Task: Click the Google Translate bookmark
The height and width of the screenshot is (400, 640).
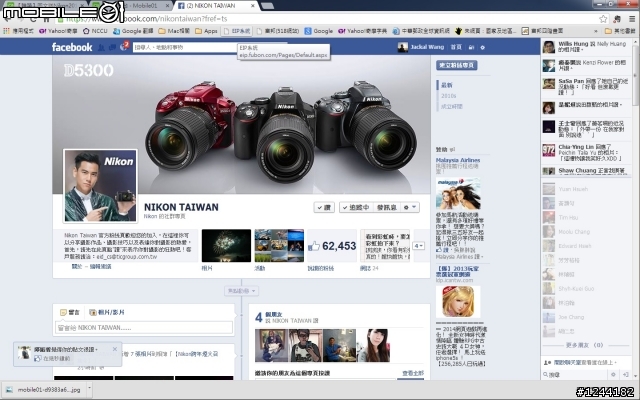Action: tap(133, 31)
